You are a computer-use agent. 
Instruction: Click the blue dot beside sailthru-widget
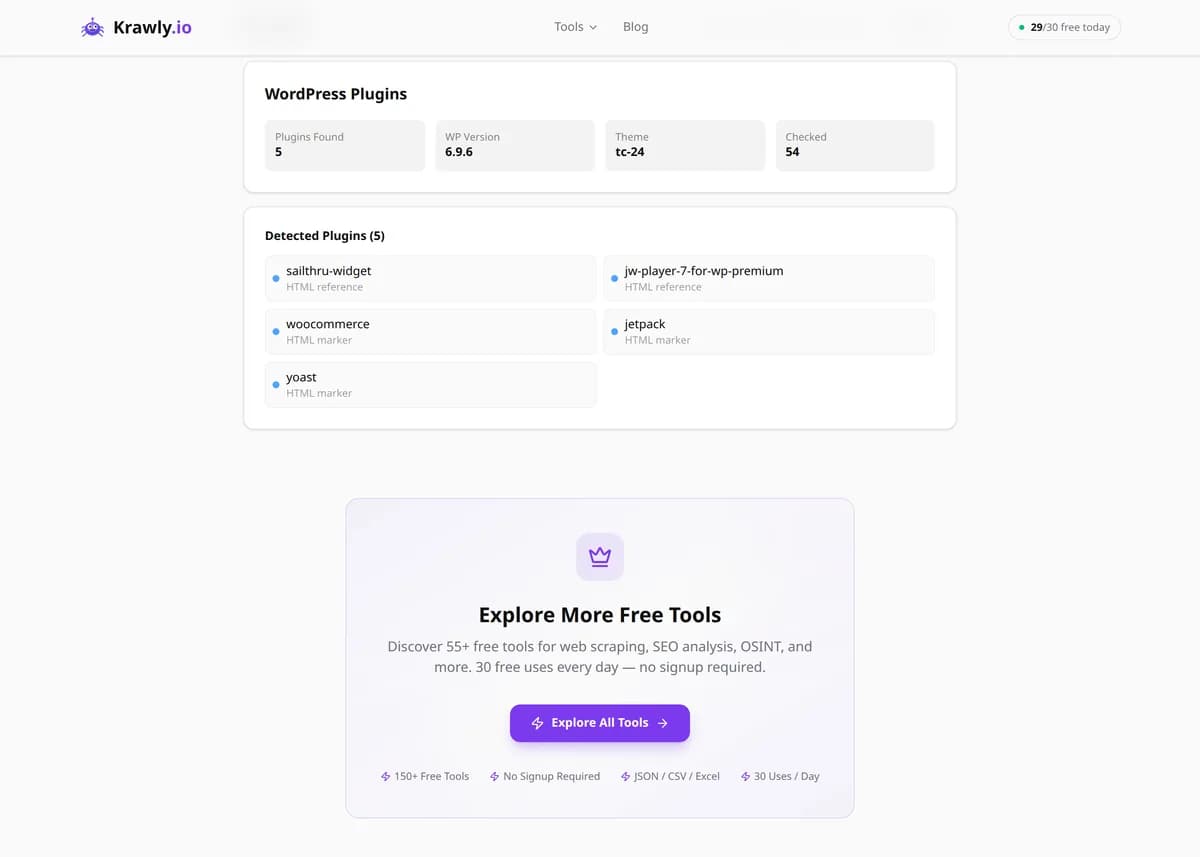276,278
